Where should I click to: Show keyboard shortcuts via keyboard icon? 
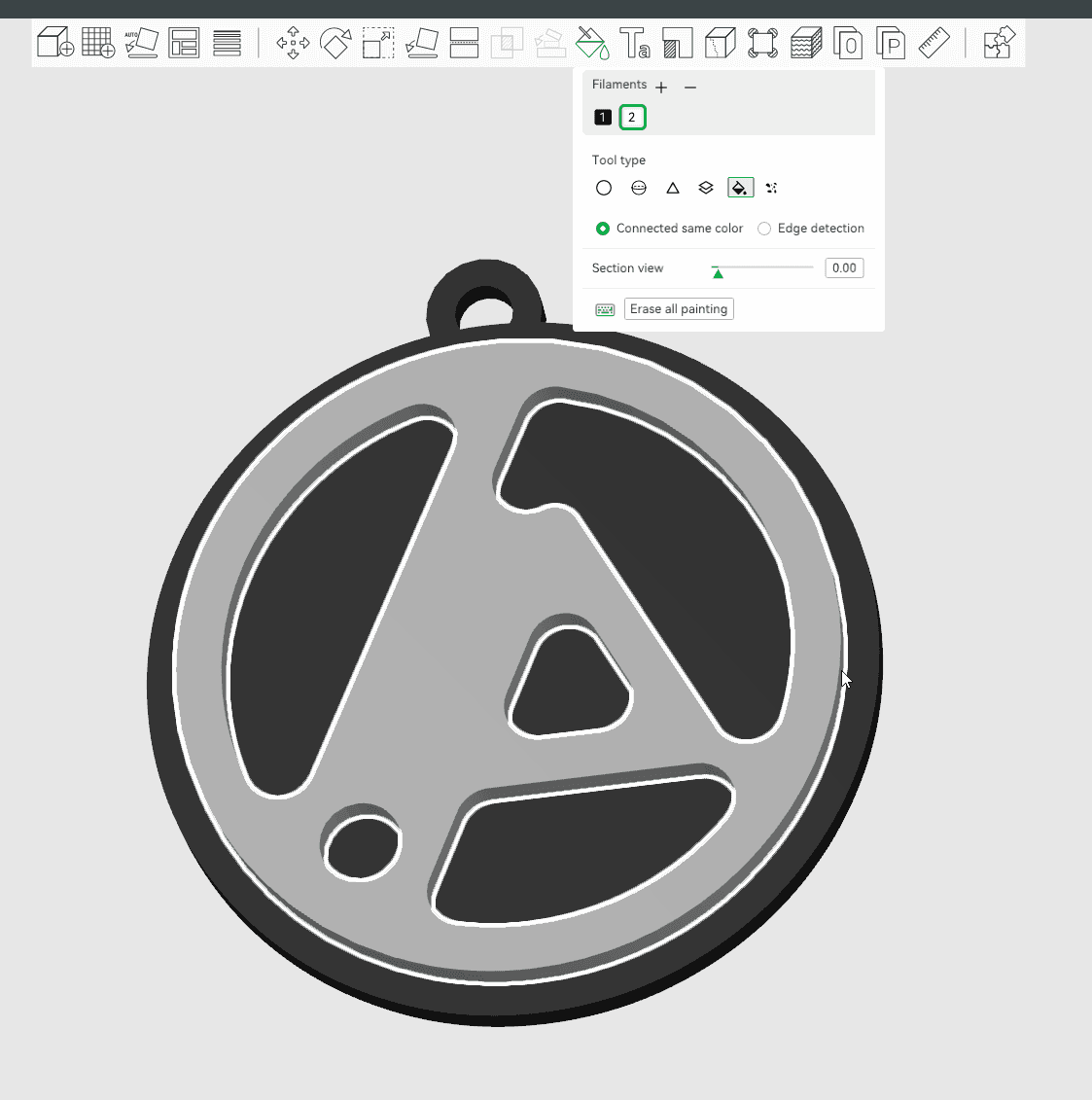[x=605, y=309]
